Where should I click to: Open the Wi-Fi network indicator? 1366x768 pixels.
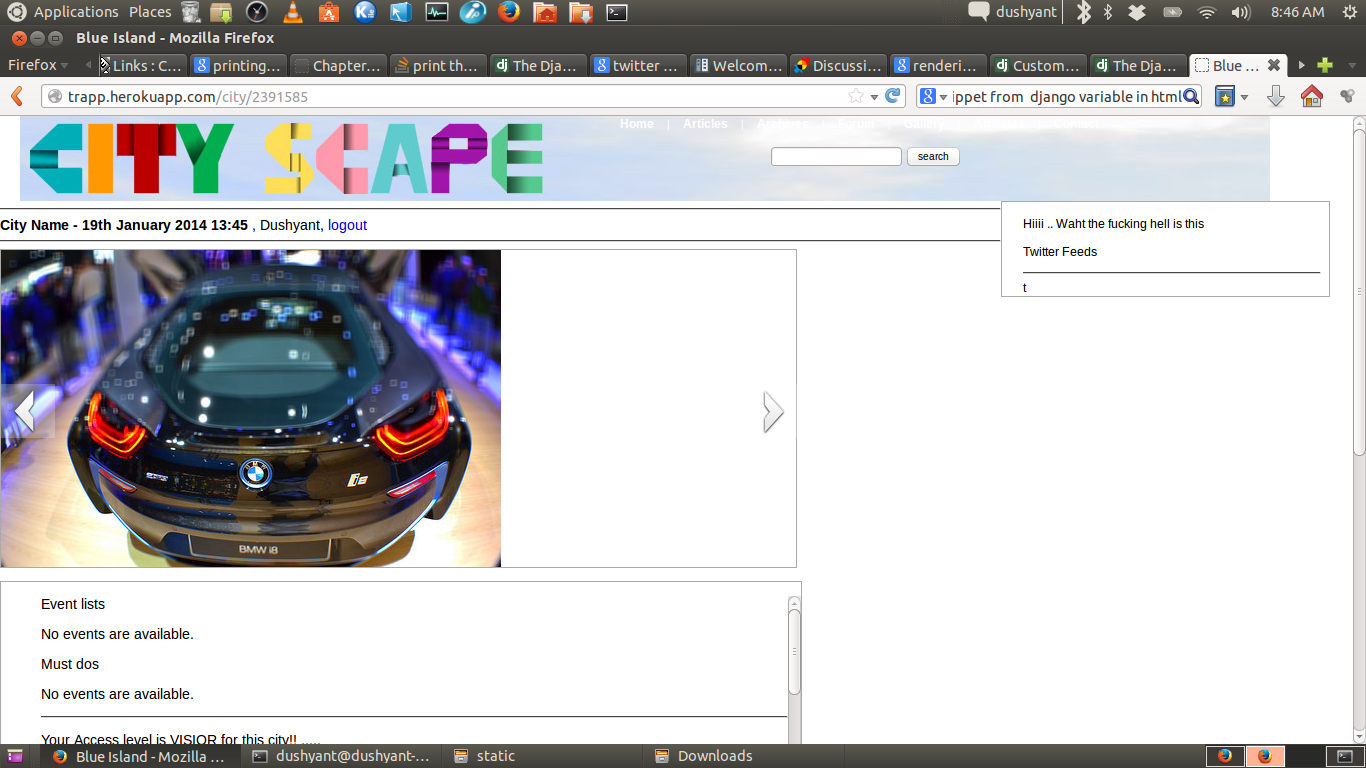1207,12
